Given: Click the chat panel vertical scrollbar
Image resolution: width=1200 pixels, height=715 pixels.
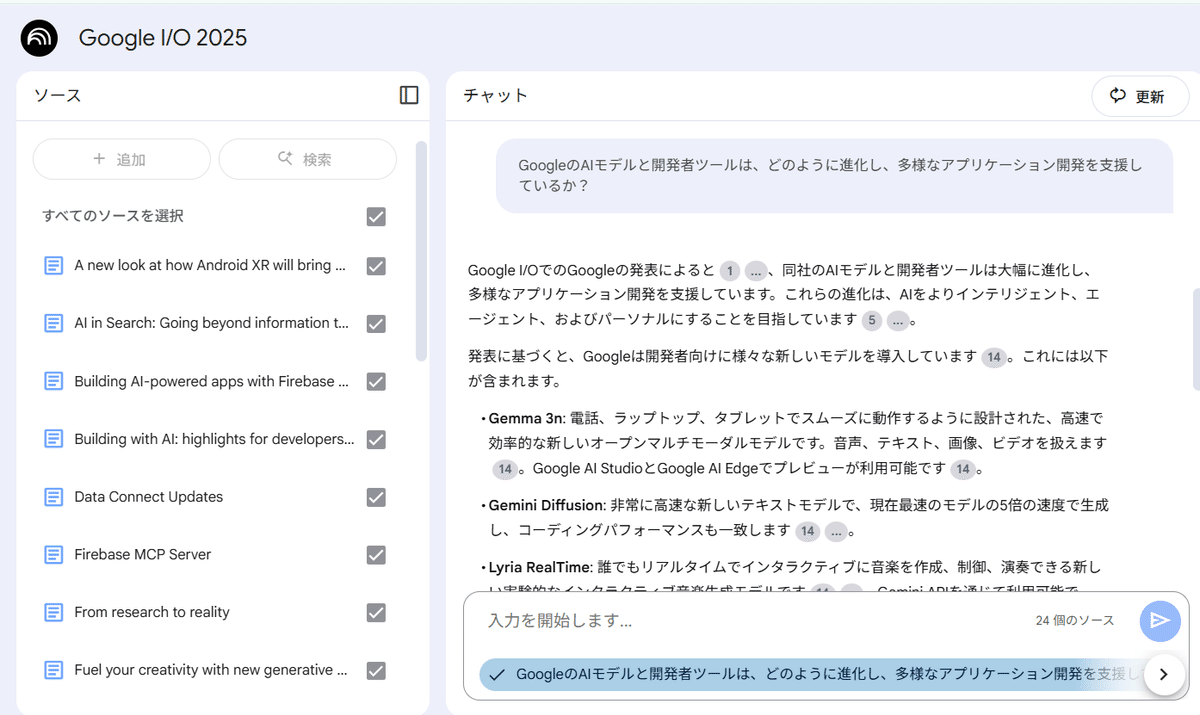Looking at the screenshot, I should 1195,340.
